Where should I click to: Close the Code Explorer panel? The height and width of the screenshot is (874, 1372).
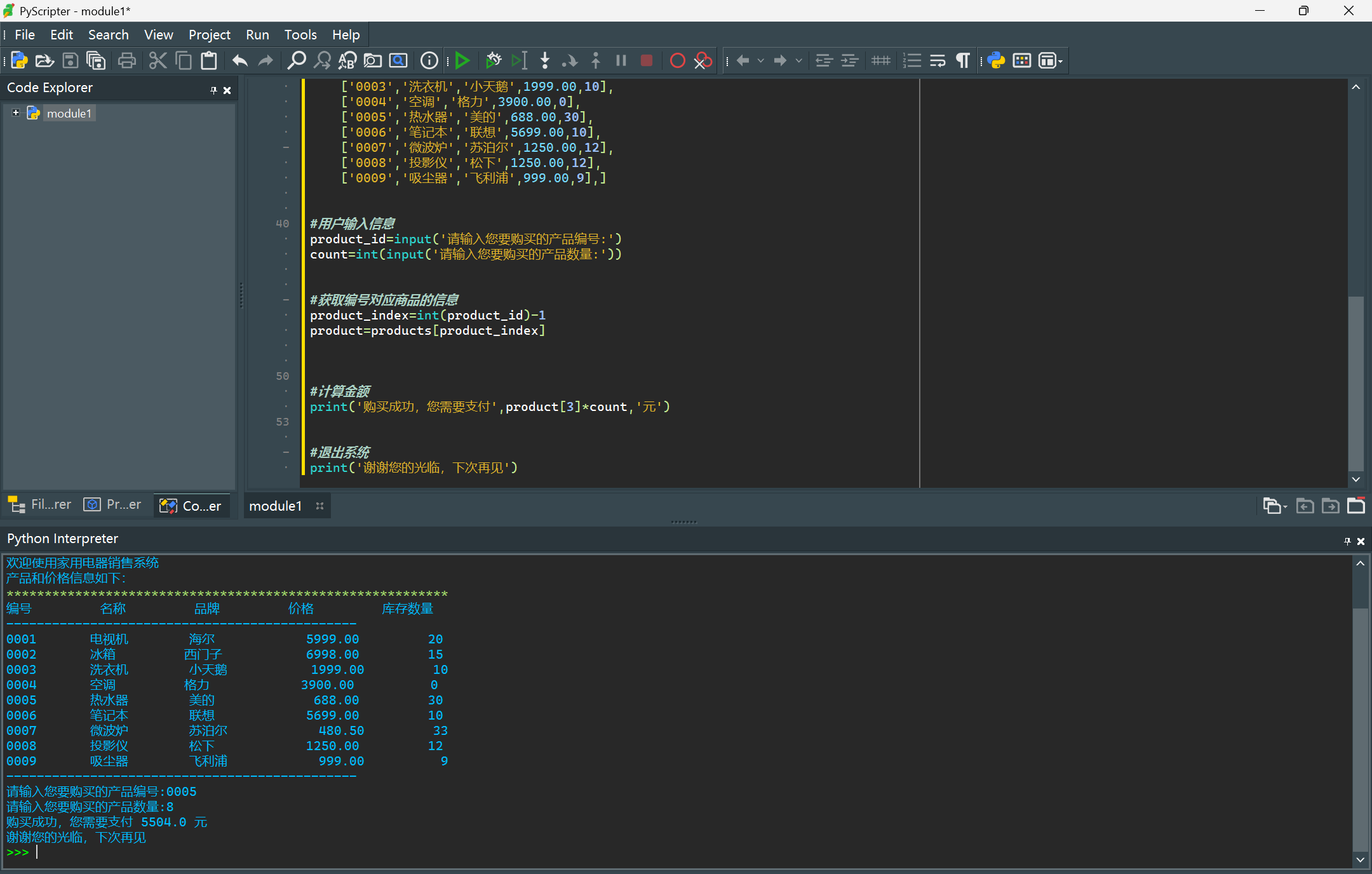click(x=227, y=90)
